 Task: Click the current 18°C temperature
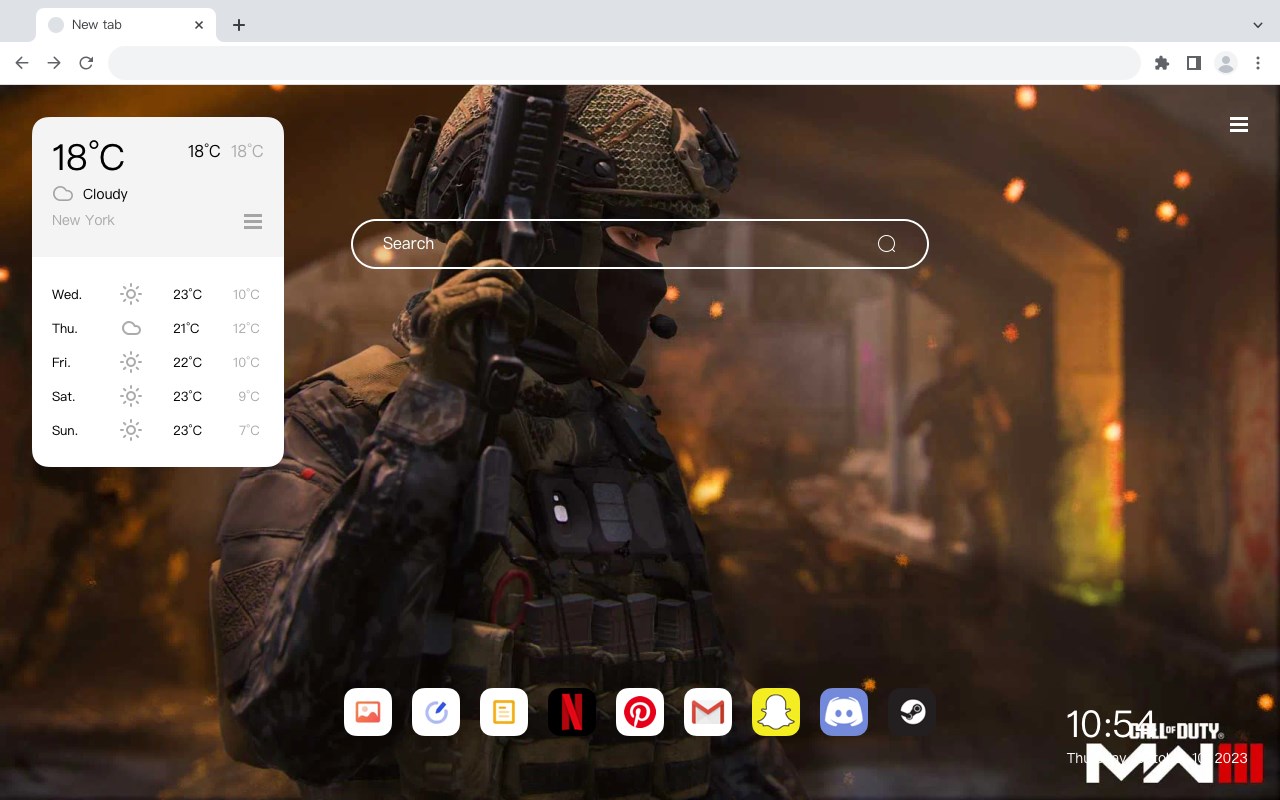(88, 157)
